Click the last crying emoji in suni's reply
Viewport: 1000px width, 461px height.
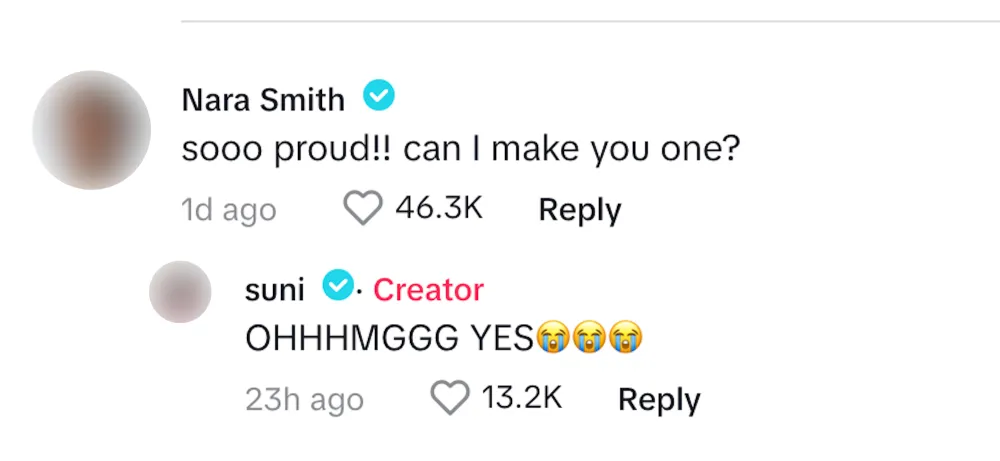click(x=625, y=339)
